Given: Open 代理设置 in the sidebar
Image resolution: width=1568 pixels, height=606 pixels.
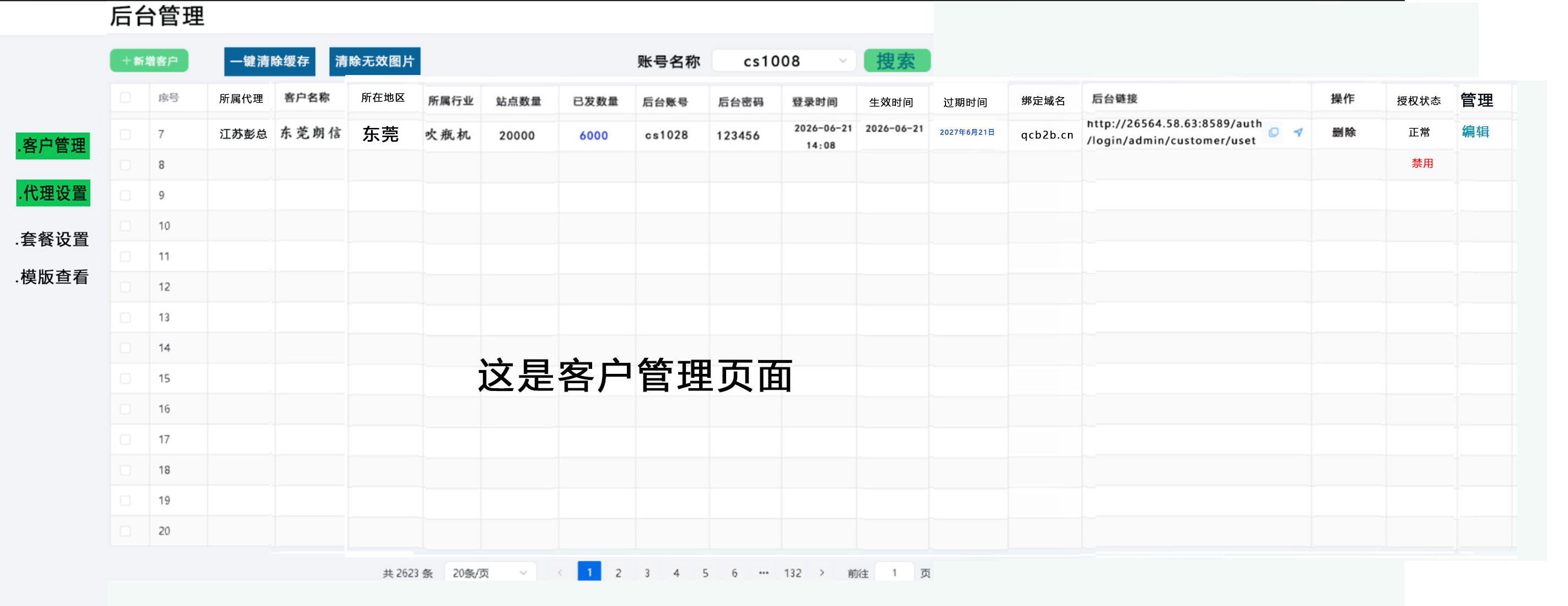Looking at the screenshot, I should point(53,193).
